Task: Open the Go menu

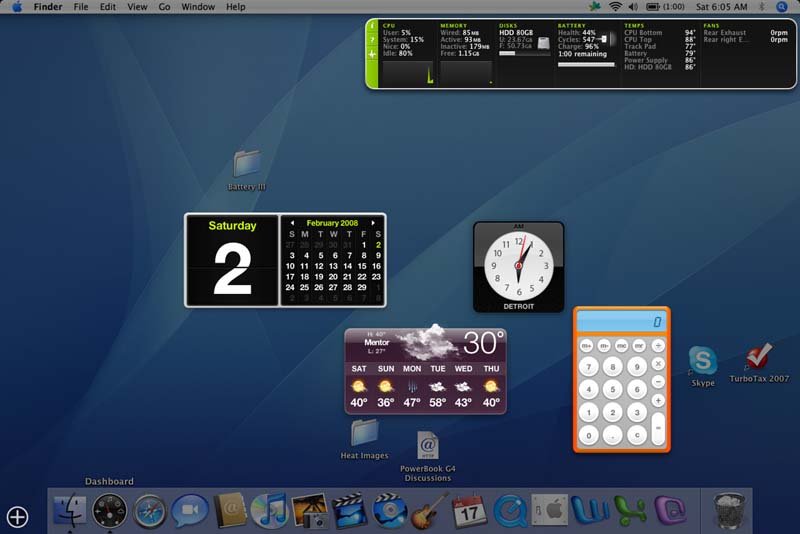Action: [164, 7]
